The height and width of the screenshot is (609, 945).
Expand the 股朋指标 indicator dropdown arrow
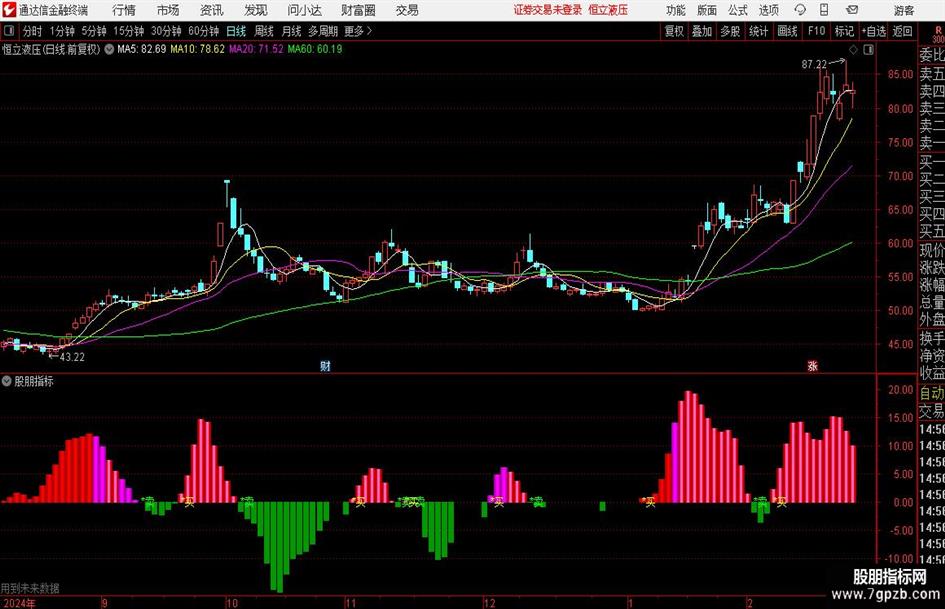(7, 381)
